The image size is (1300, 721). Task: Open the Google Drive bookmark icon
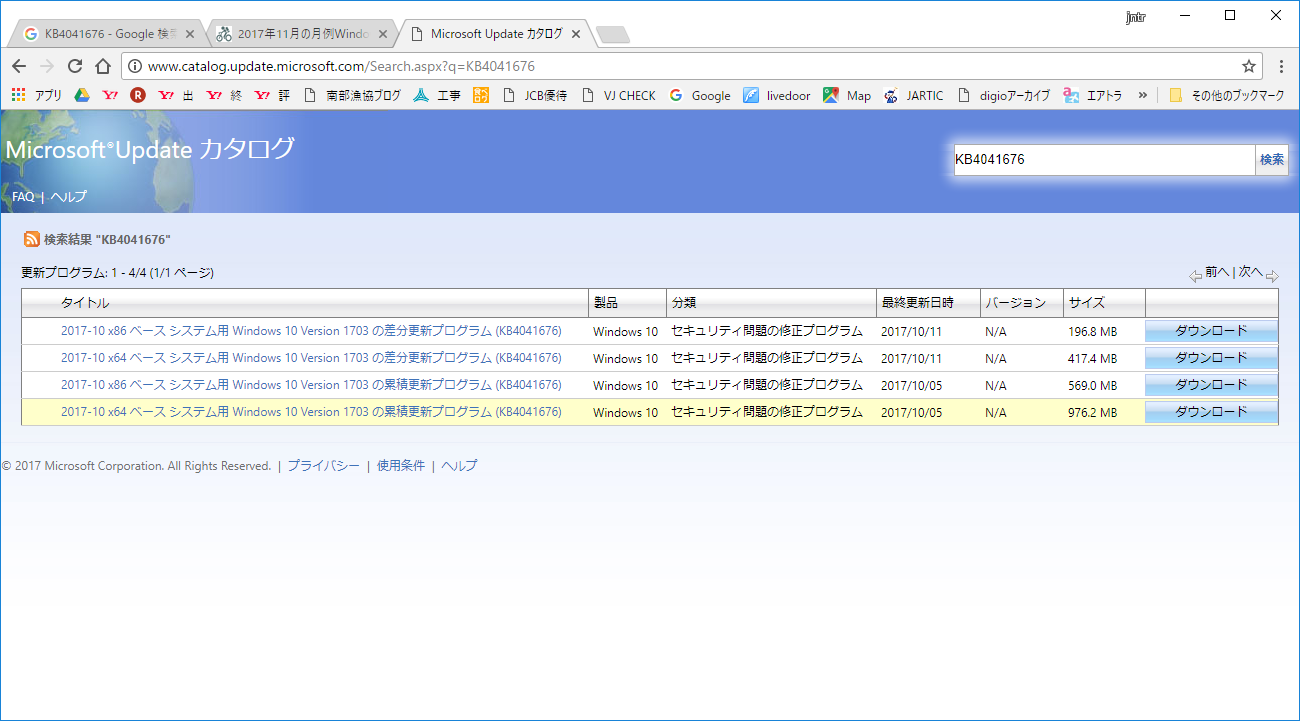point(82,96)
